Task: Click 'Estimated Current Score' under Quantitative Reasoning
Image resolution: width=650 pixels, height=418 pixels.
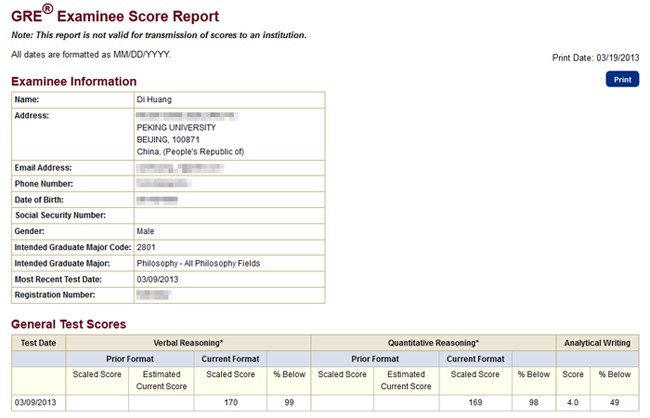Action: (x=406, y=380)
